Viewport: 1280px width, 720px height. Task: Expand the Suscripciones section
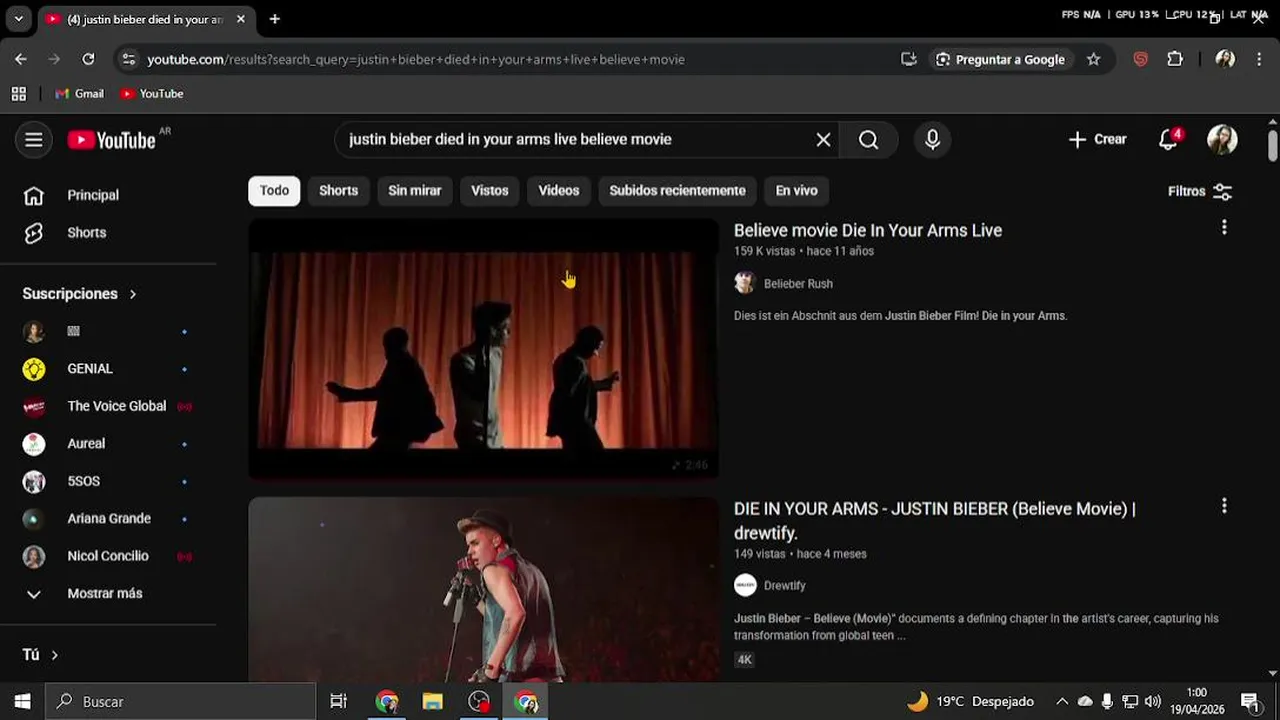point(80,294)
